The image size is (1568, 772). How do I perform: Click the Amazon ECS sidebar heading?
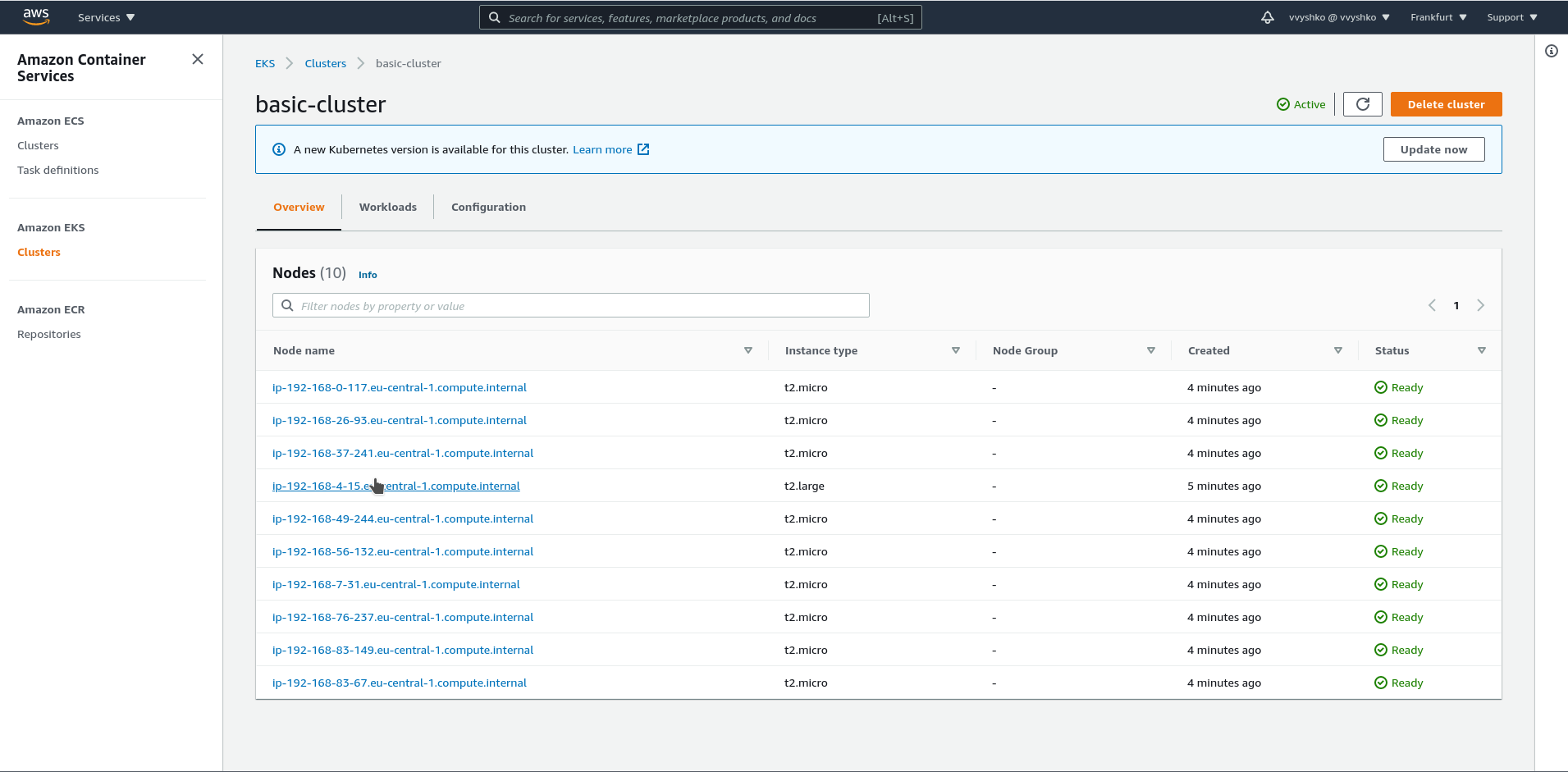(51, 121)
